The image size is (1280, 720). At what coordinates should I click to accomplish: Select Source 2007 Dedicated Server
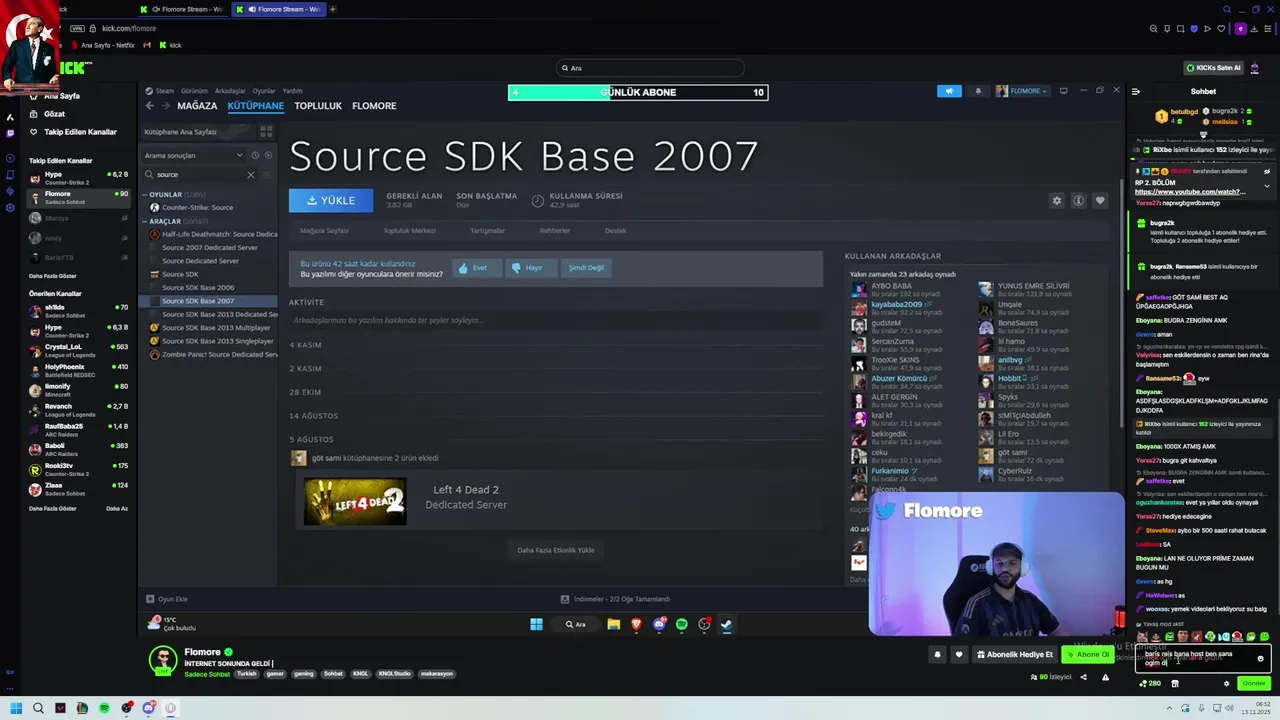(x=209, y=247)
